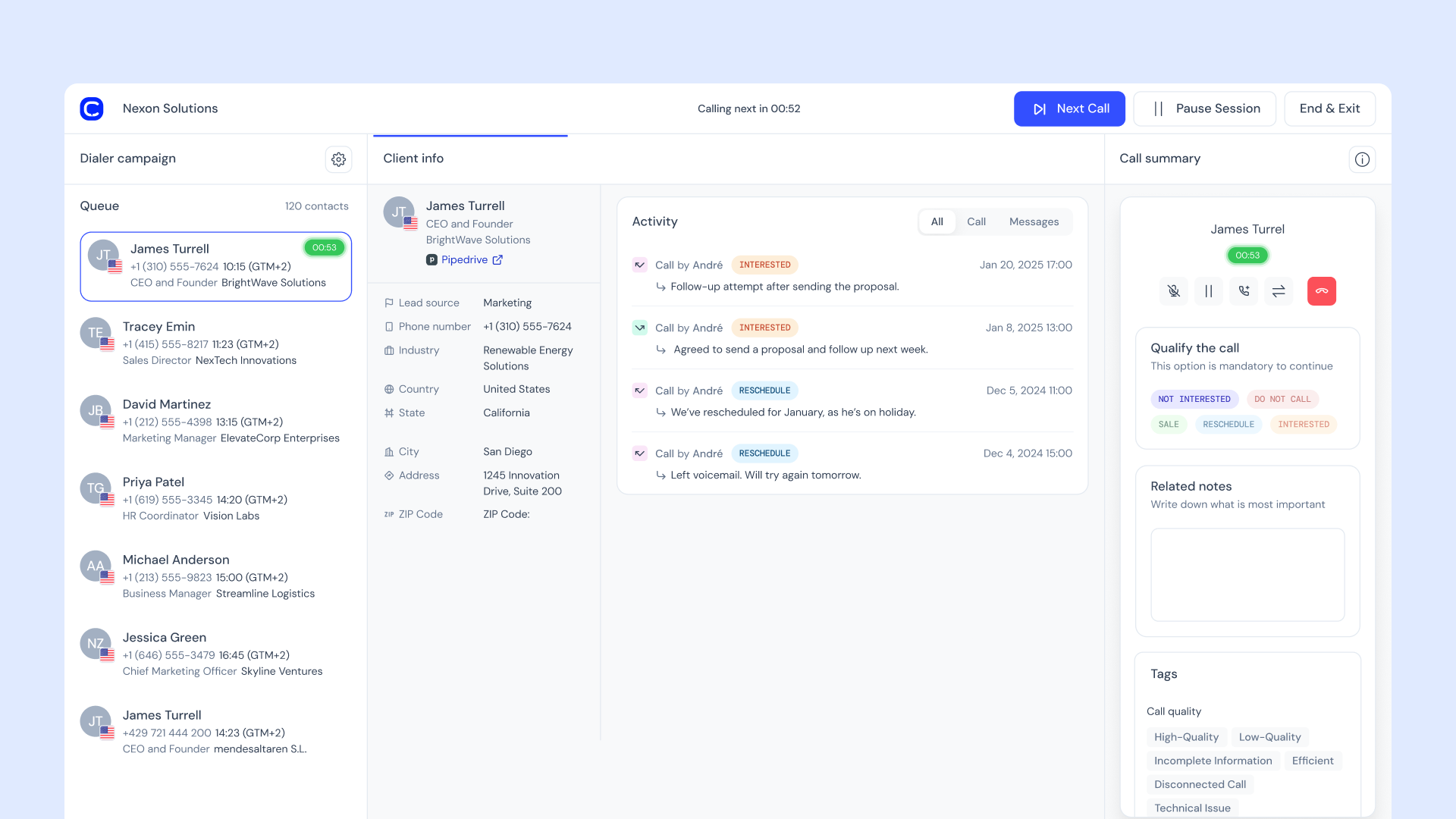Toggle the High-Quality call quality tag
This screenshot has width=1456, height=819.
[x=1186, y=737]
